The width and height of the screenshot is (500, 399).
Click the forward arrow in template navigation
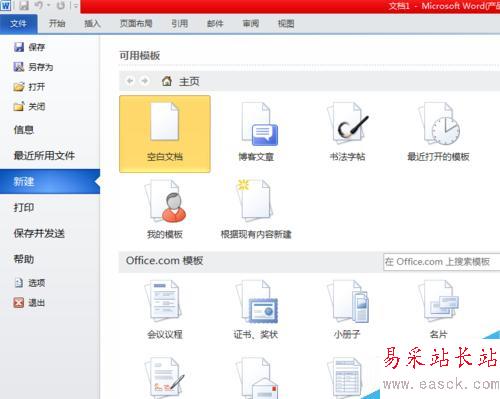(144, 81)
